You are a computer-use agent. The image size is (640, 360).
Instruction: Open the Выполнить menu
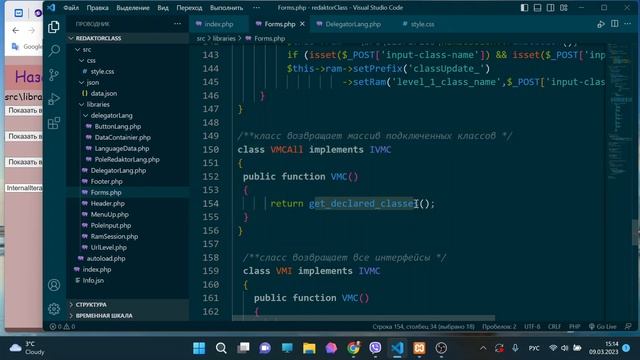click(x=227, y=8)
